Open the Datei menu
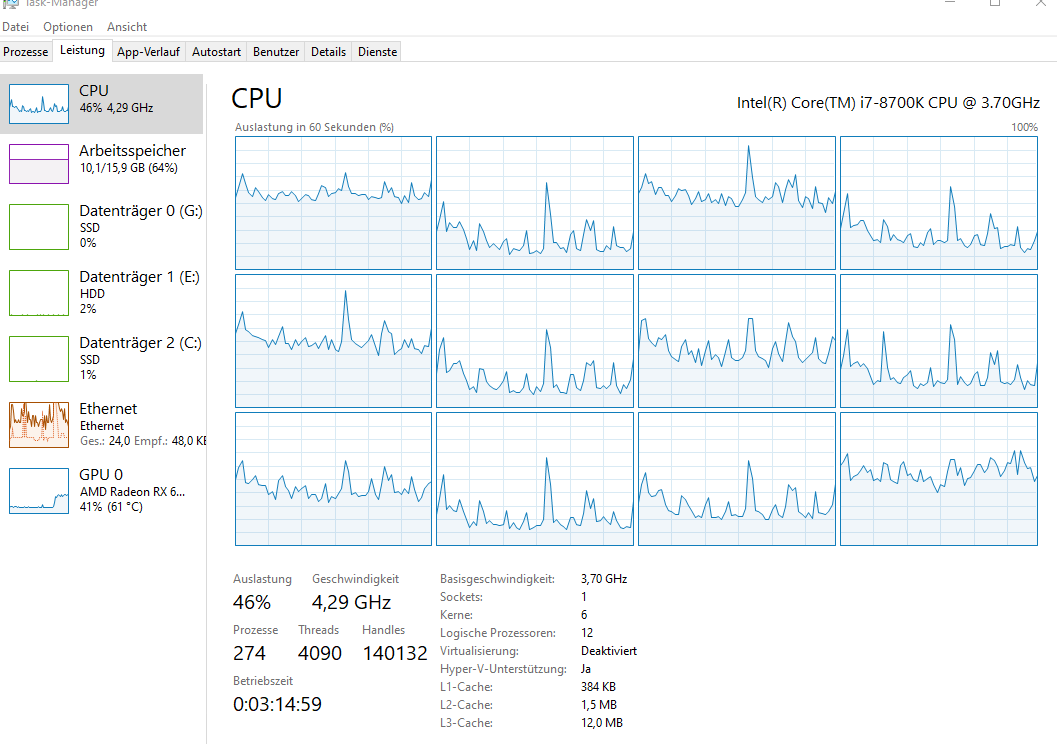The width and height of the screenshot is (1057, 744). [16, 27]
